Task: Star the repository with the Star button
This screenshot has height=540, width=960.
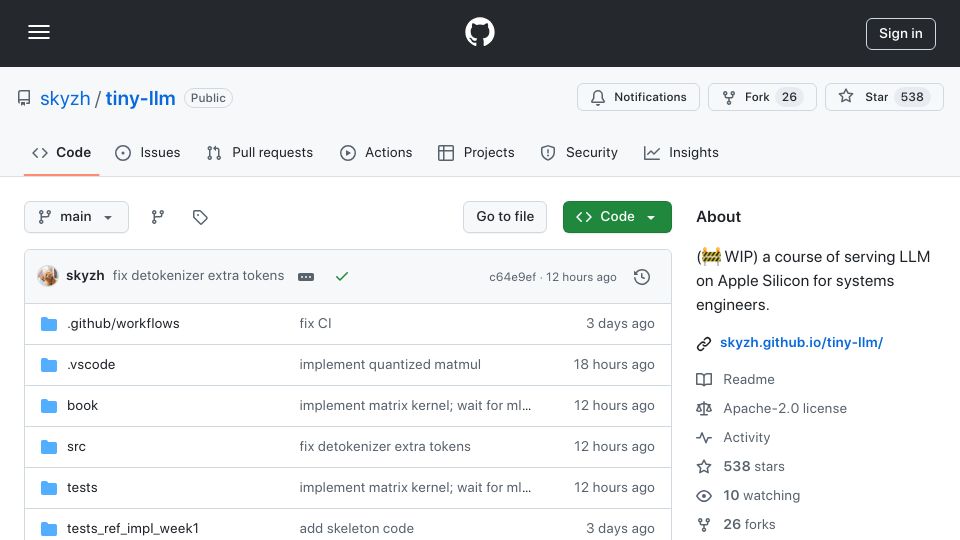Action: click(x=884, y=97)
